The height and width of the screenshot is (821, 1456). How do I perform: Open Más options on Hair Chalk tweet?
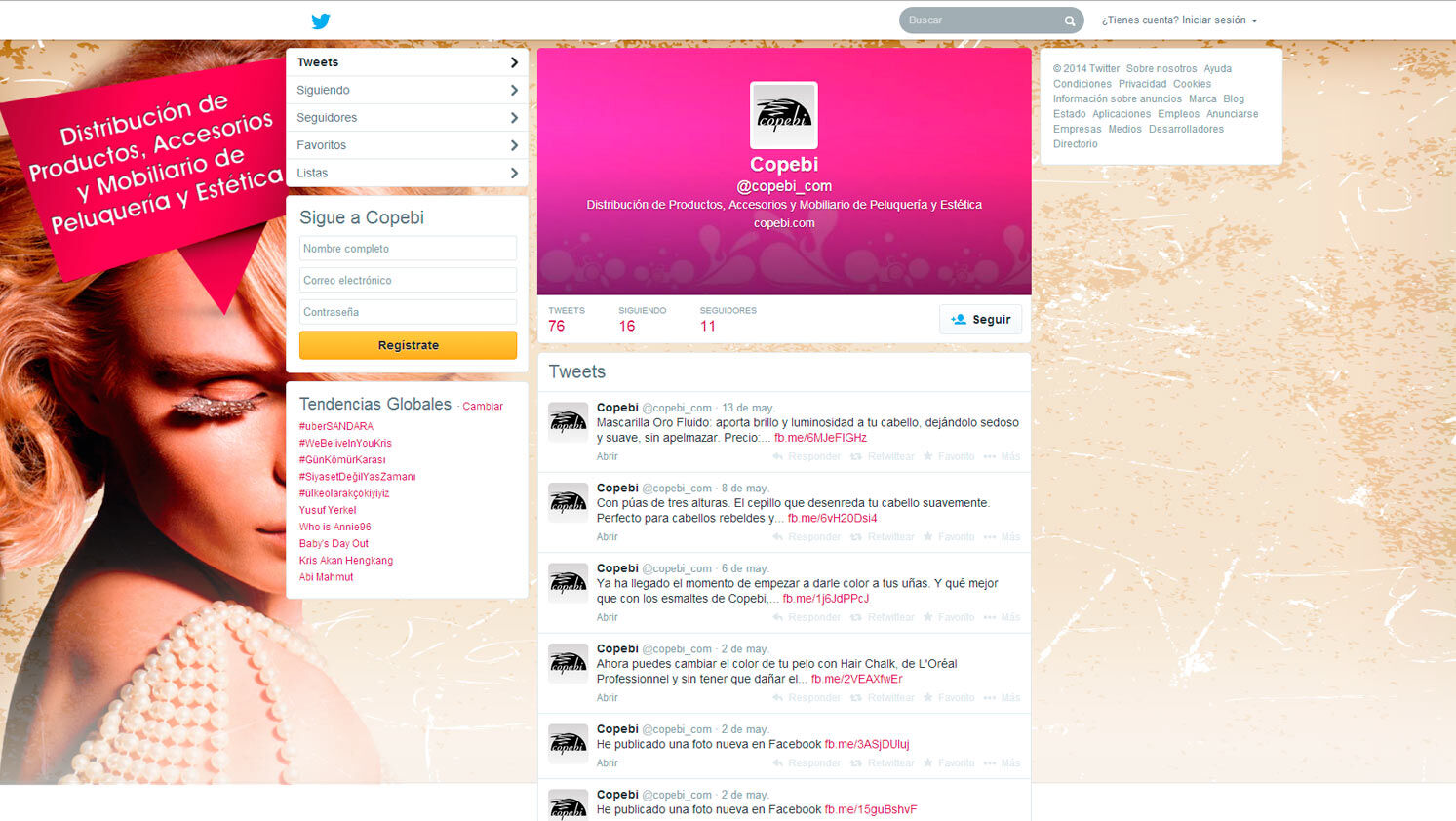click(x=1003, y=698)
